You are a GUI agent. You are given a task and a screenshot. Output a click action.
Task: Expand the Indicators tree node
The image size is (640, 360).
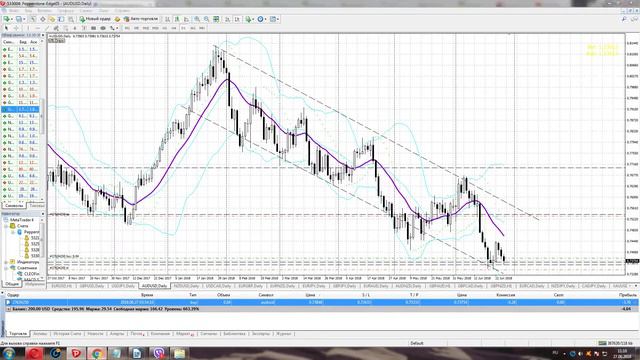click(6, 262)
